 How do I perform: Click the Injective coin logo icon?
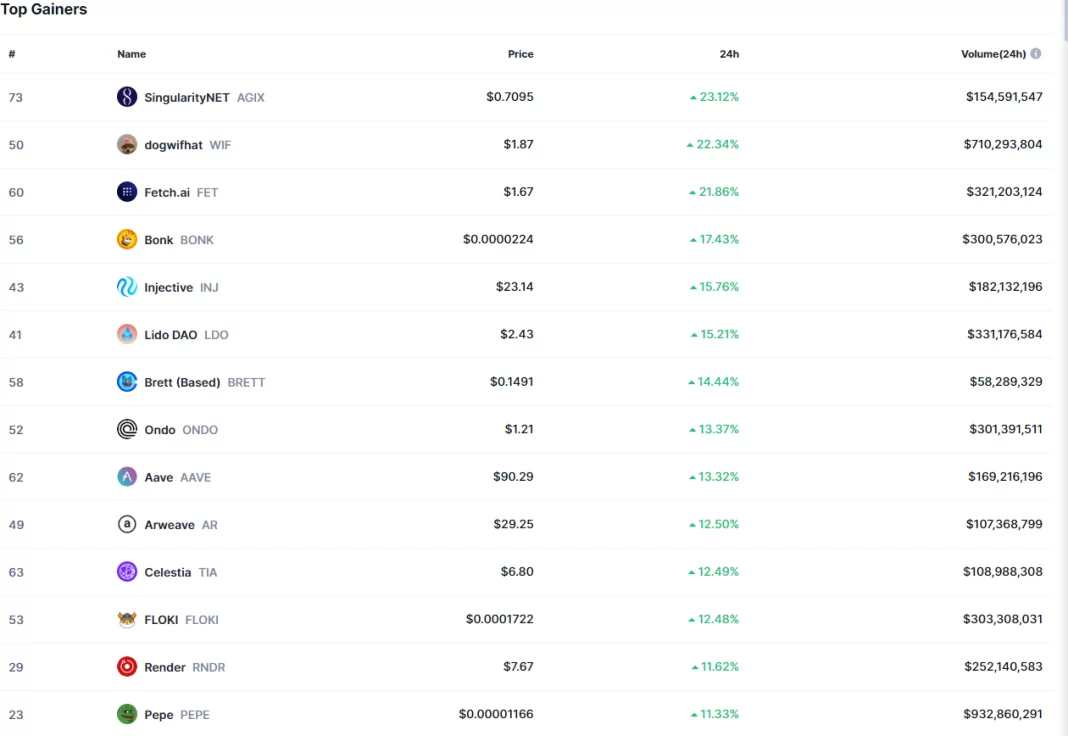click(x=127, y=287)
